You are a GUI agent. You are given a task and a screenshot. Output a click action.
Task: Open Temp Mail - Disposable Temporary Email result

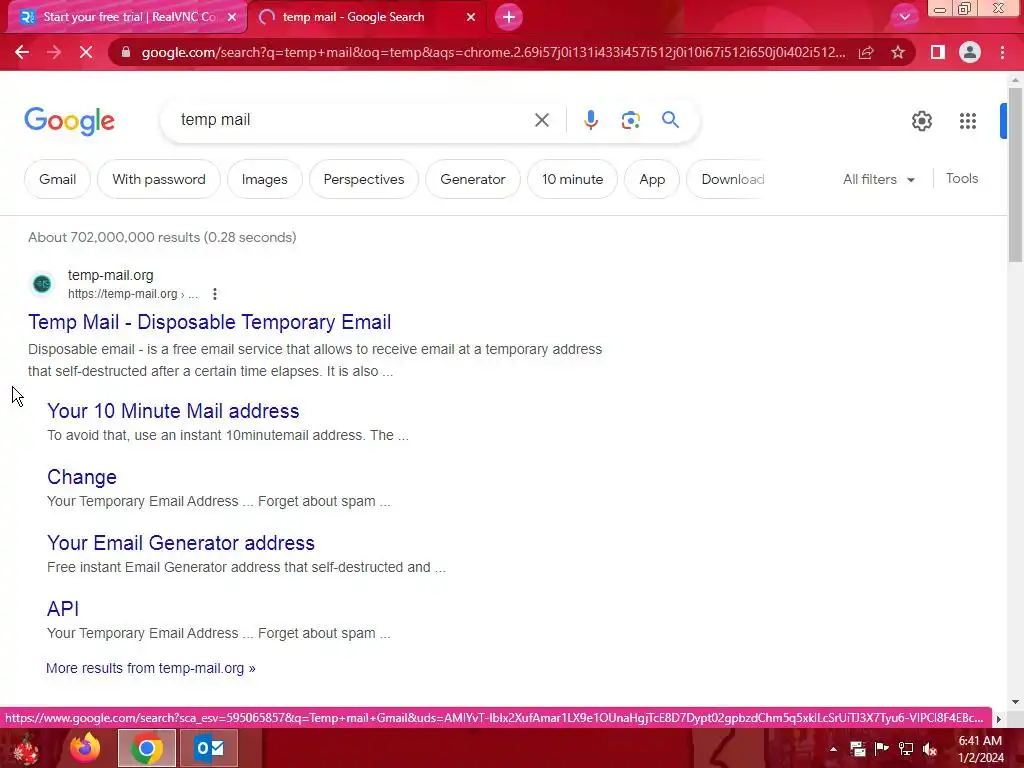(210, 322)
